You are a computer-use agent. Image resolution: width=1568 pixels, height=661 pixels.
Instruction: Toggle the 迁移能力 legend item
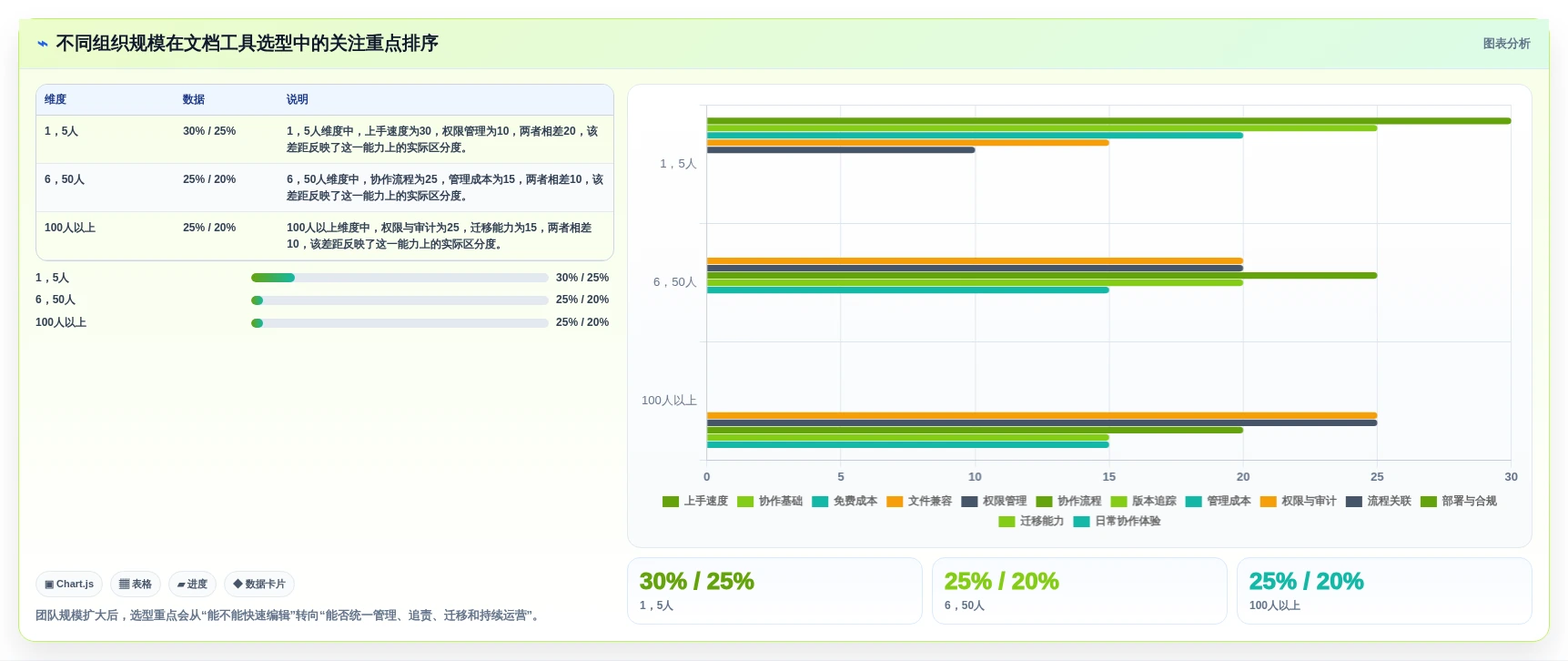coord(1031,522)
